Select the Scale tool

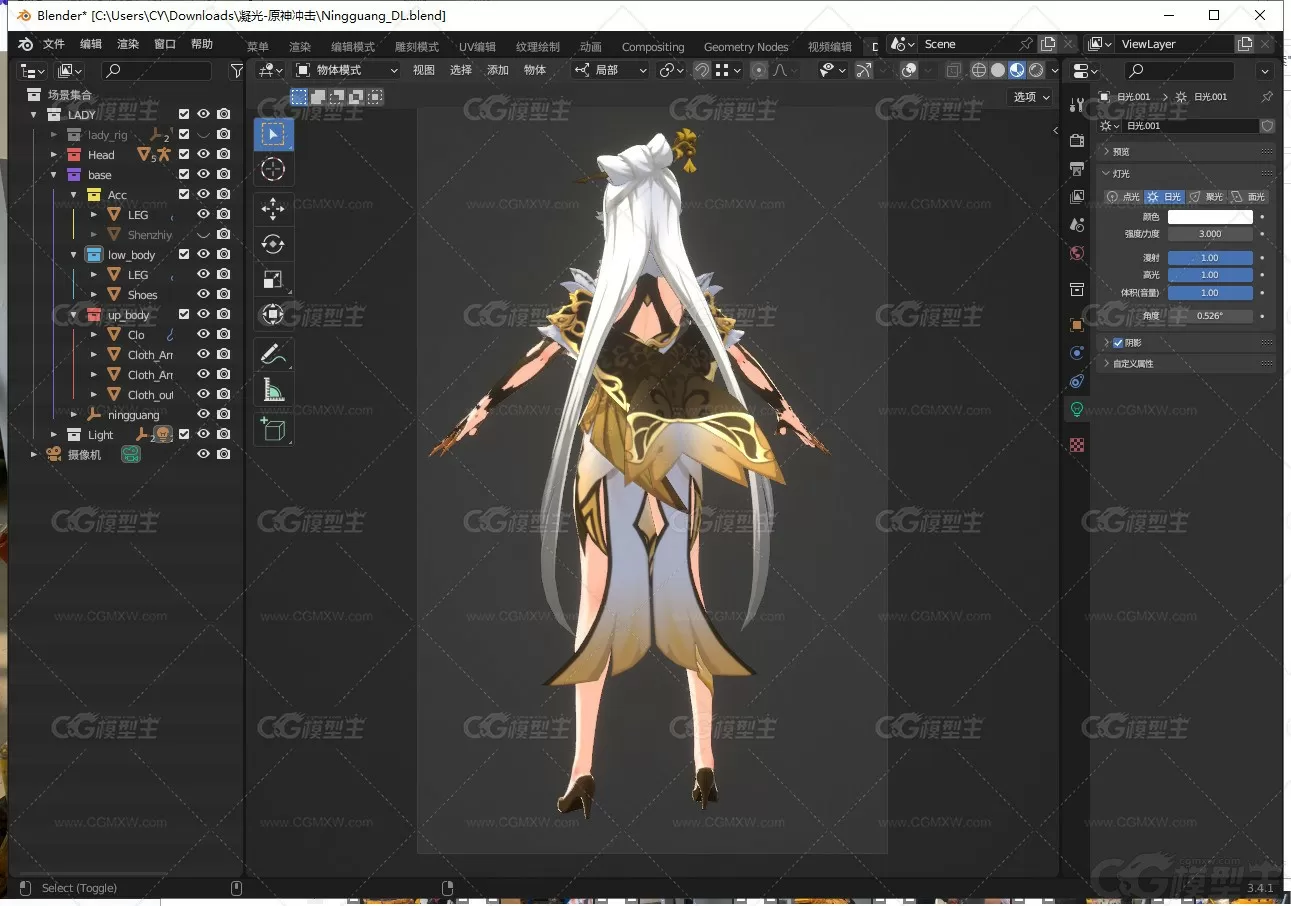pyautogui.click(x=273, y=280)
